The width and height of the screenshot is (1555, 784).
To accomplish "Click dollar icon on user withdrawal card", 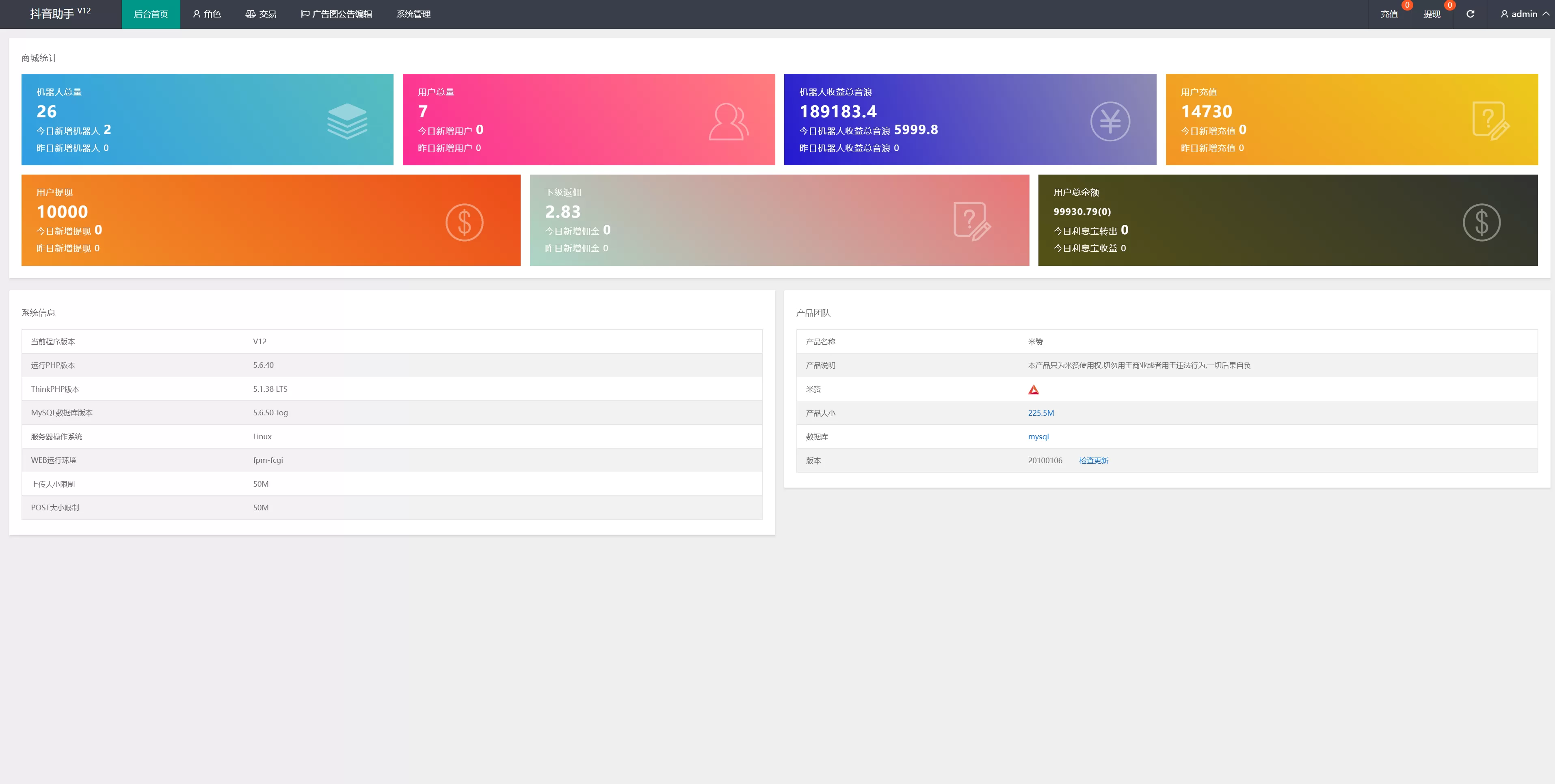I will (x=464, y=222).
